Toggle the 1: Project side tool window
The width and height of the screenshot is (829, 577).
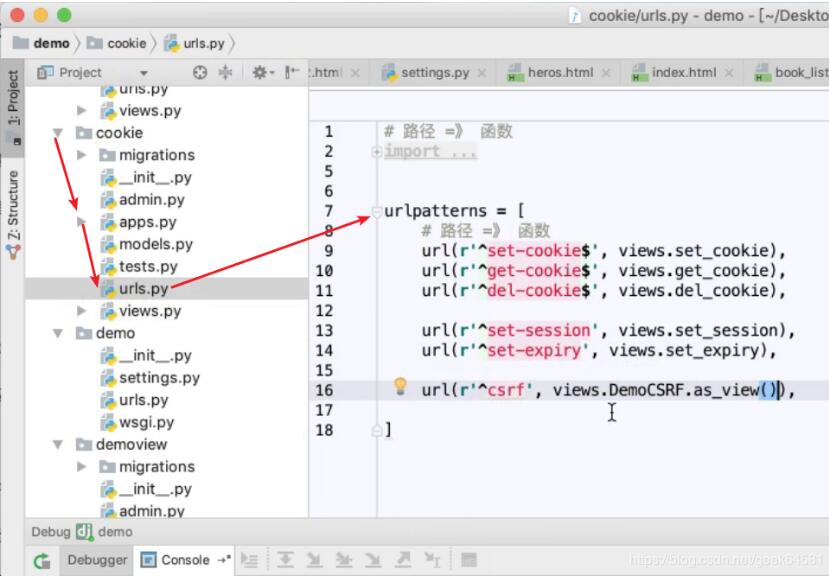(x=13, y=104)
